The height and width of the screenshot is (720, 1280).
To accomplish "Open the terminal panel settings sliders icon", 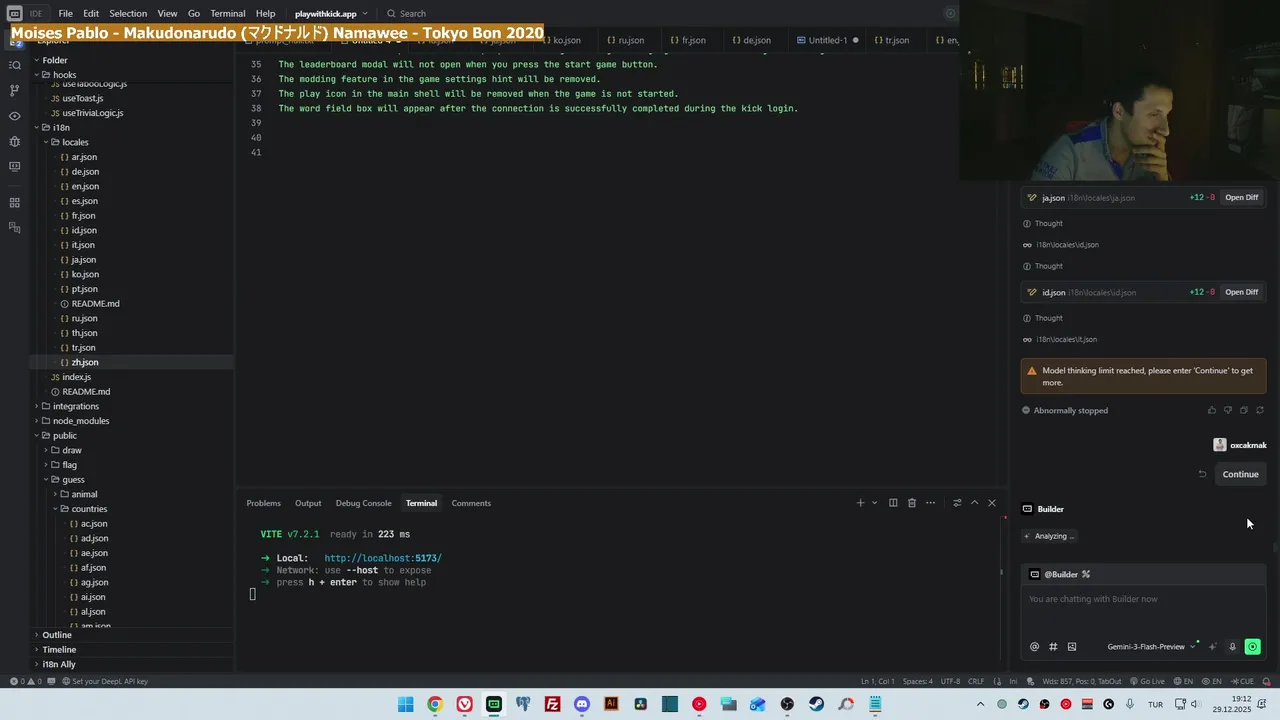I will coord(957,503).
